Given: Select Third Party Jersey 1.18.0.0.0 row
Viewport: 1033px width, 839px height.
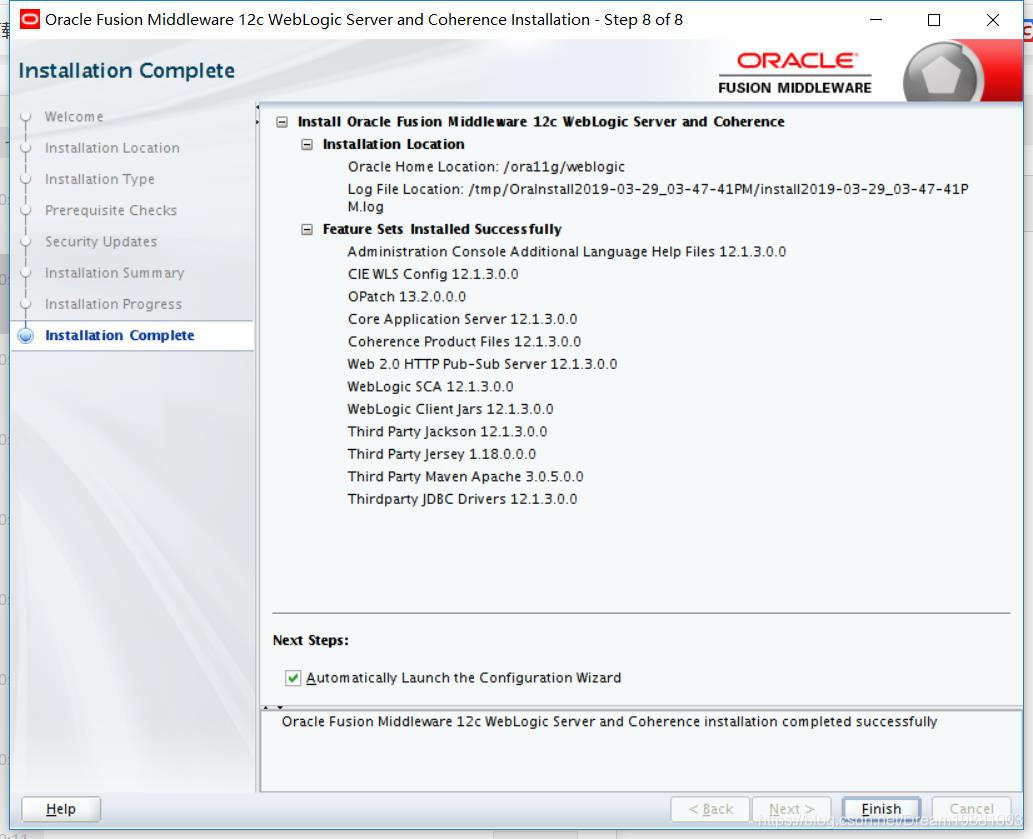Looking at the screenshot, I should [441, 454].
